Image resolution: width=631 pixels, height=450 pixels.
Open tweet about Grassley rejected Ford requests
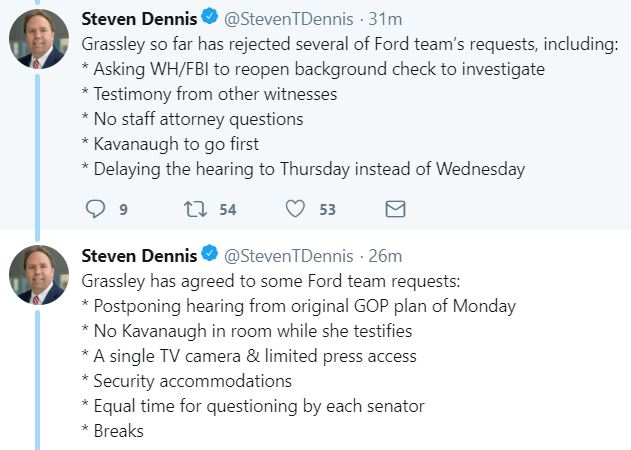pyautogui.click(x=349, y=107)
